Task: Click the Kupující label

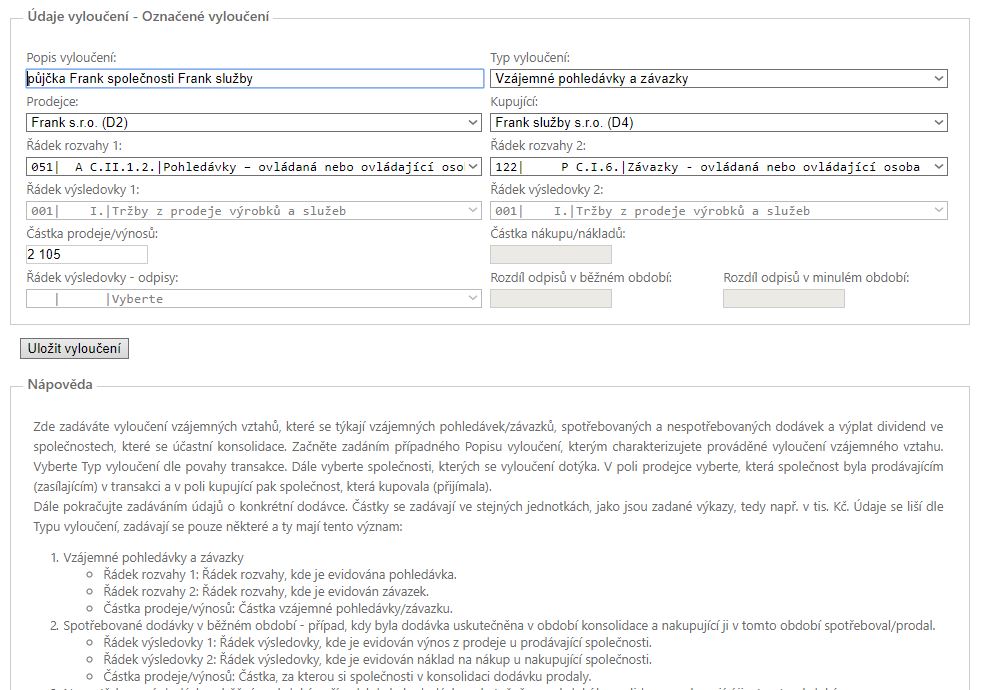Action: tap(514, 102)
